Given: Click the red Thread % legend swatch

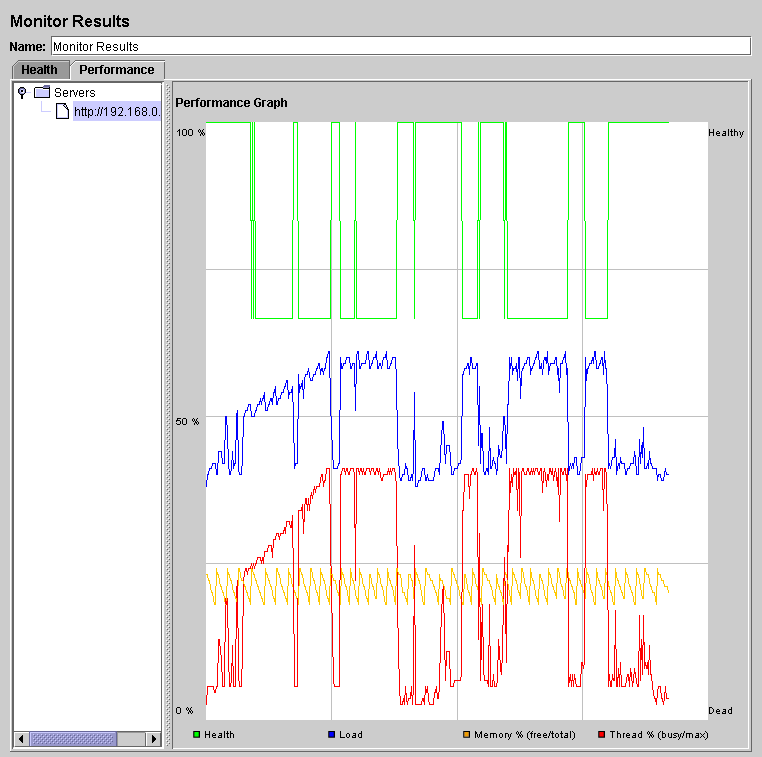Looking at the screenshot, I should pos(601,735).
